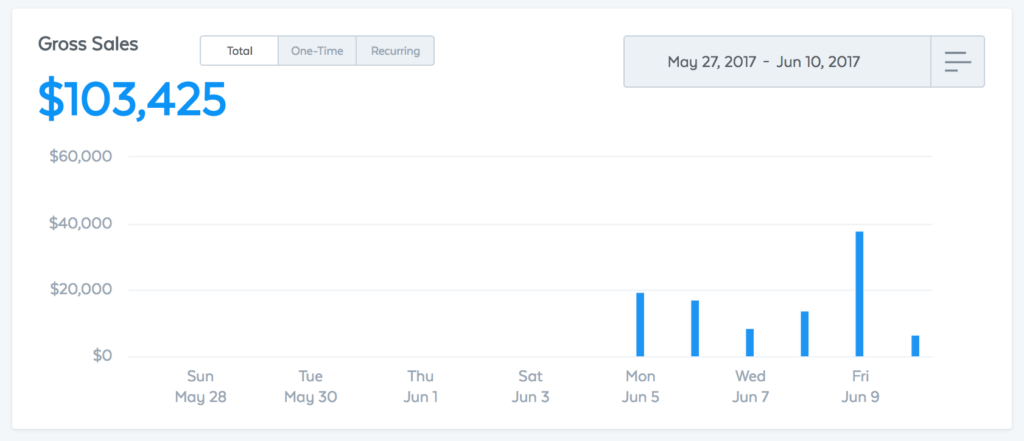Click the tallest bar for Fri Jun 9
This screenshot has height=441, width=1024.
pyautogui.click(x=859, y=294)
